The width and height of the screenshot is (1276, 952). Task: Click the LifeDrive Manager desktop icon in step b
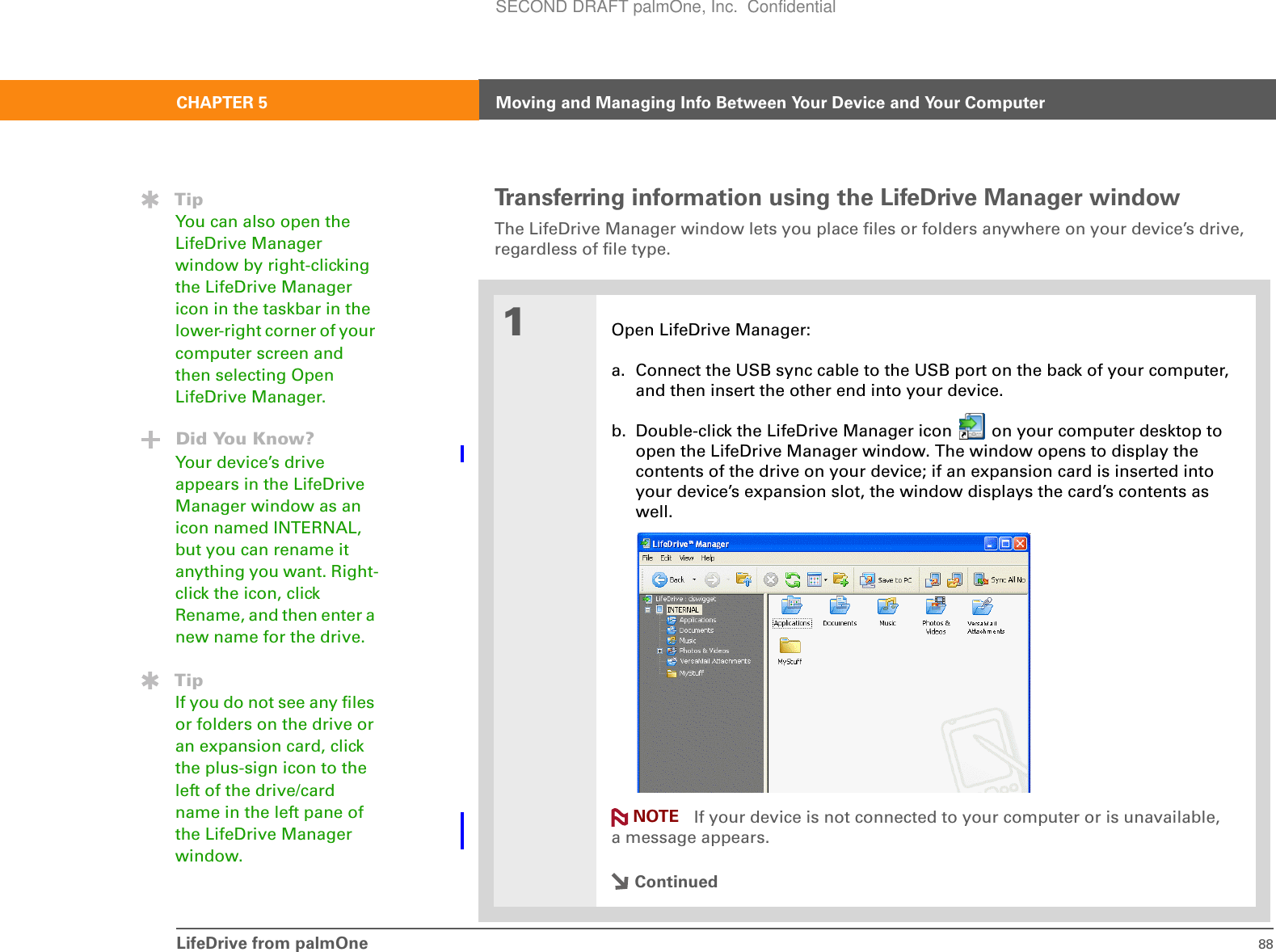[x=971, y=427]
